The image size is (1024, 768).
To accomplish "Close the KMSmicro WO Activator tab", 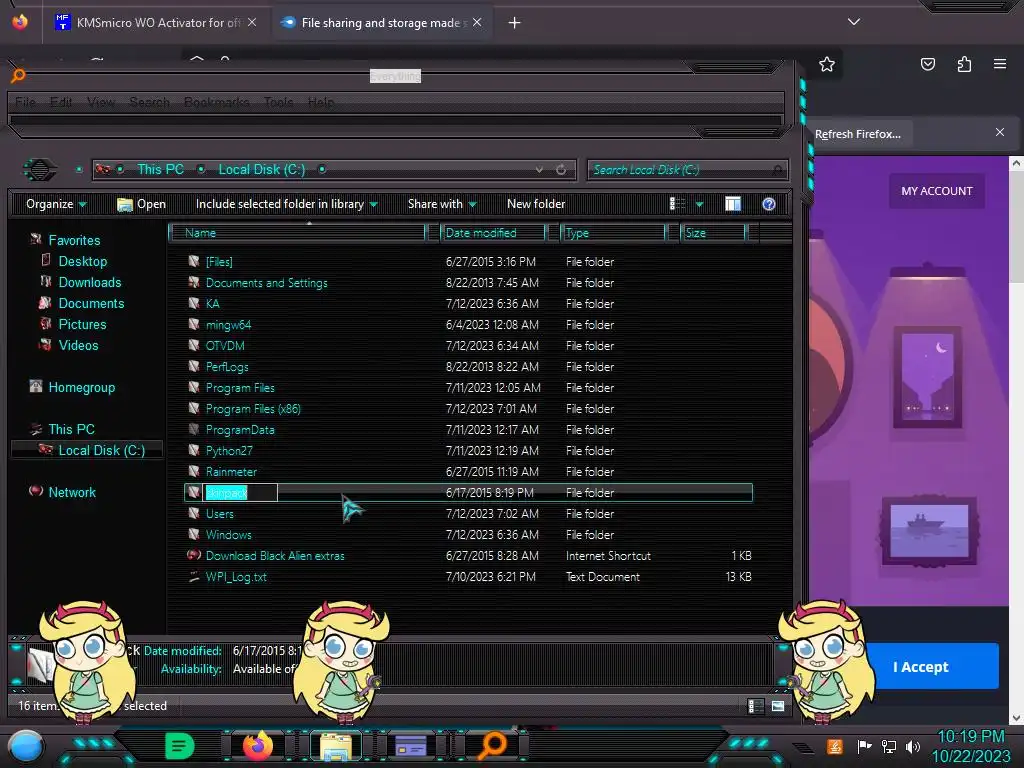I will point(252,22).
